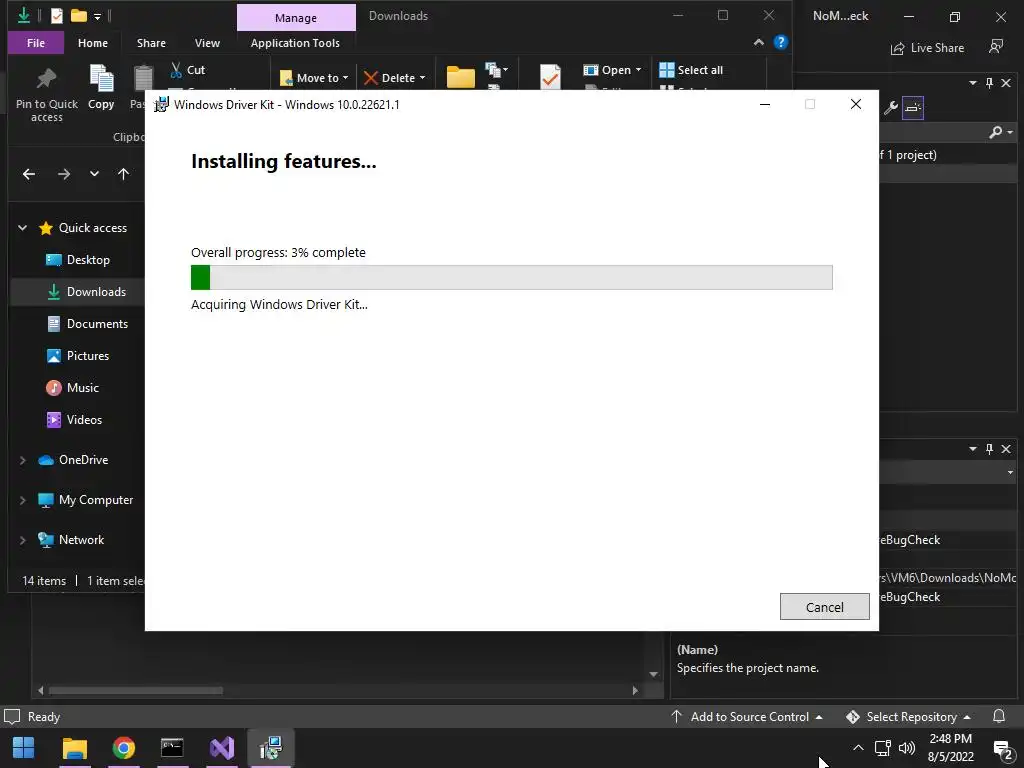Toggle Solution Explorer preview selected items

(913, 108)
